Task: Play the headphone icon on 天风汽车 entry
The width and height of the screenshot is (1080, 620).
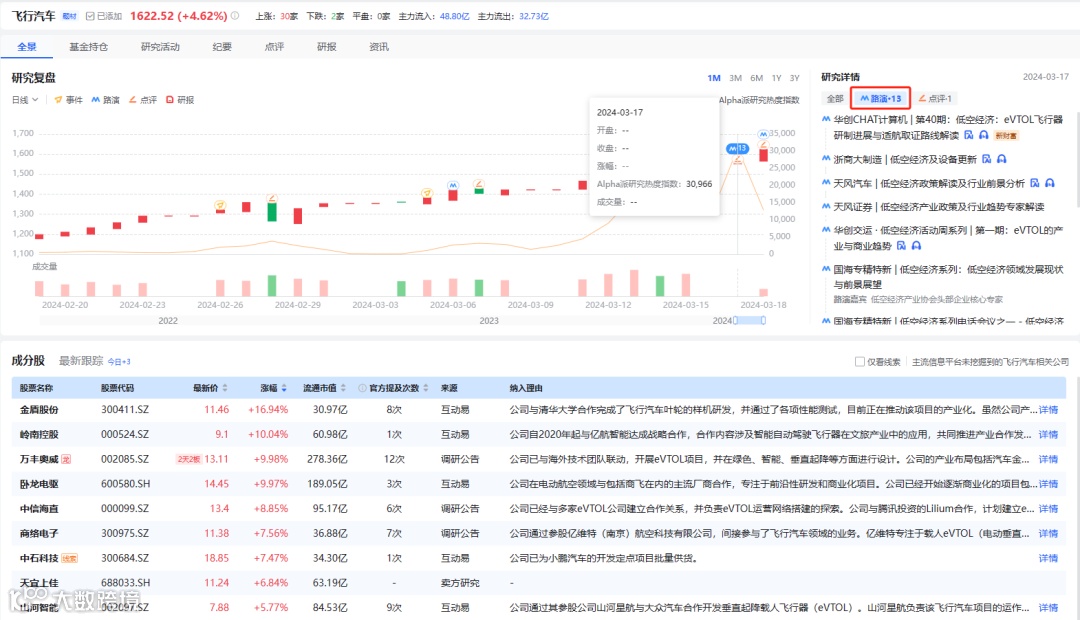Action: pyautogui.click(x=1050, y=183)
